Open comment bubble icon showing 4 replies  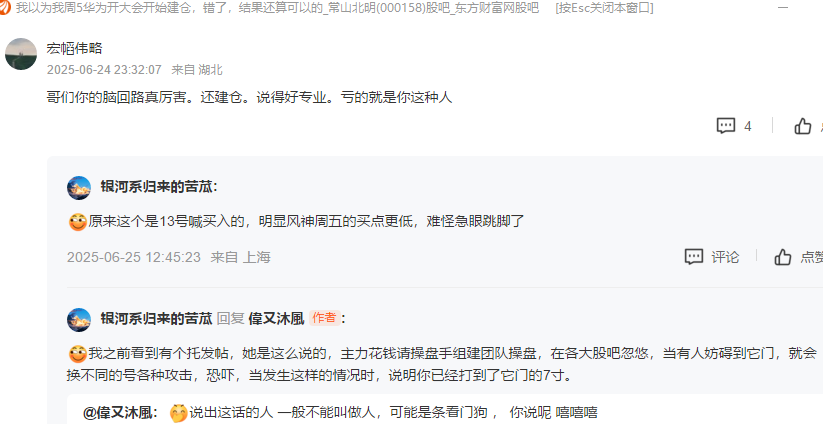click(726, 126)
